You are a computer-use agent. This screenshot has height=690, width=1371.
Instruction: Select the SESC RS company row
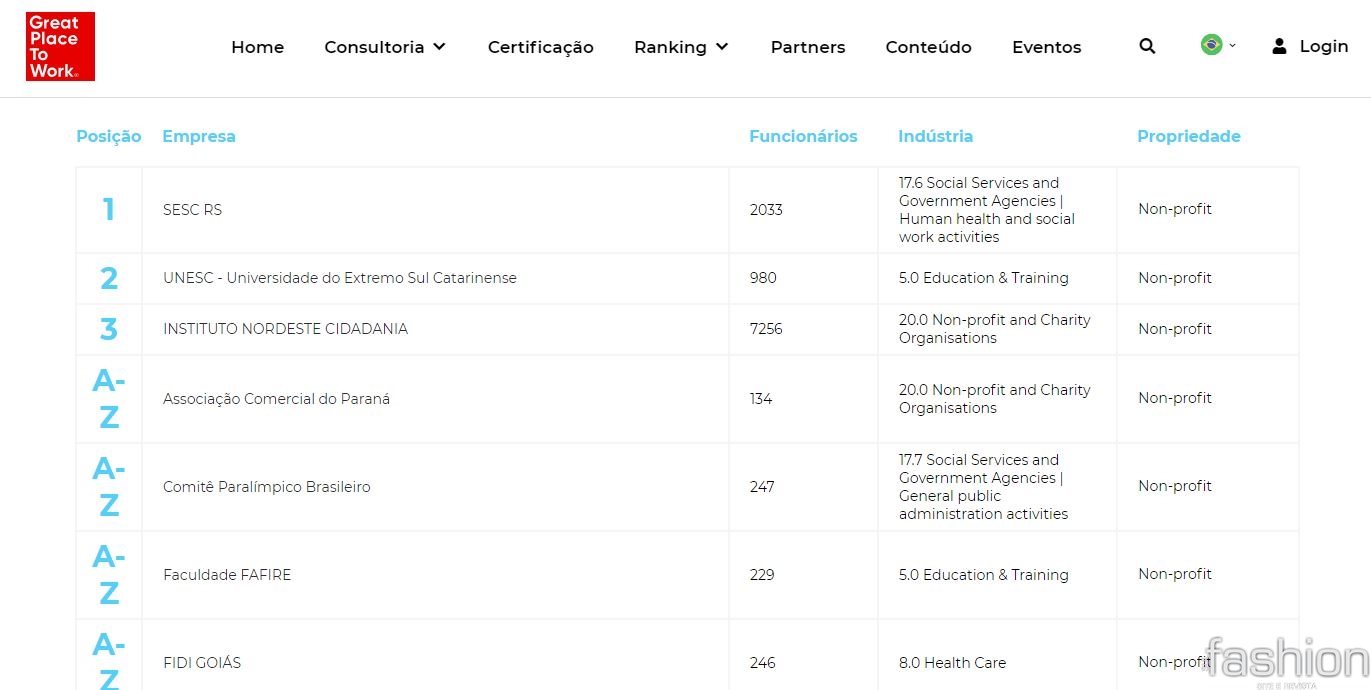[192, 210]
